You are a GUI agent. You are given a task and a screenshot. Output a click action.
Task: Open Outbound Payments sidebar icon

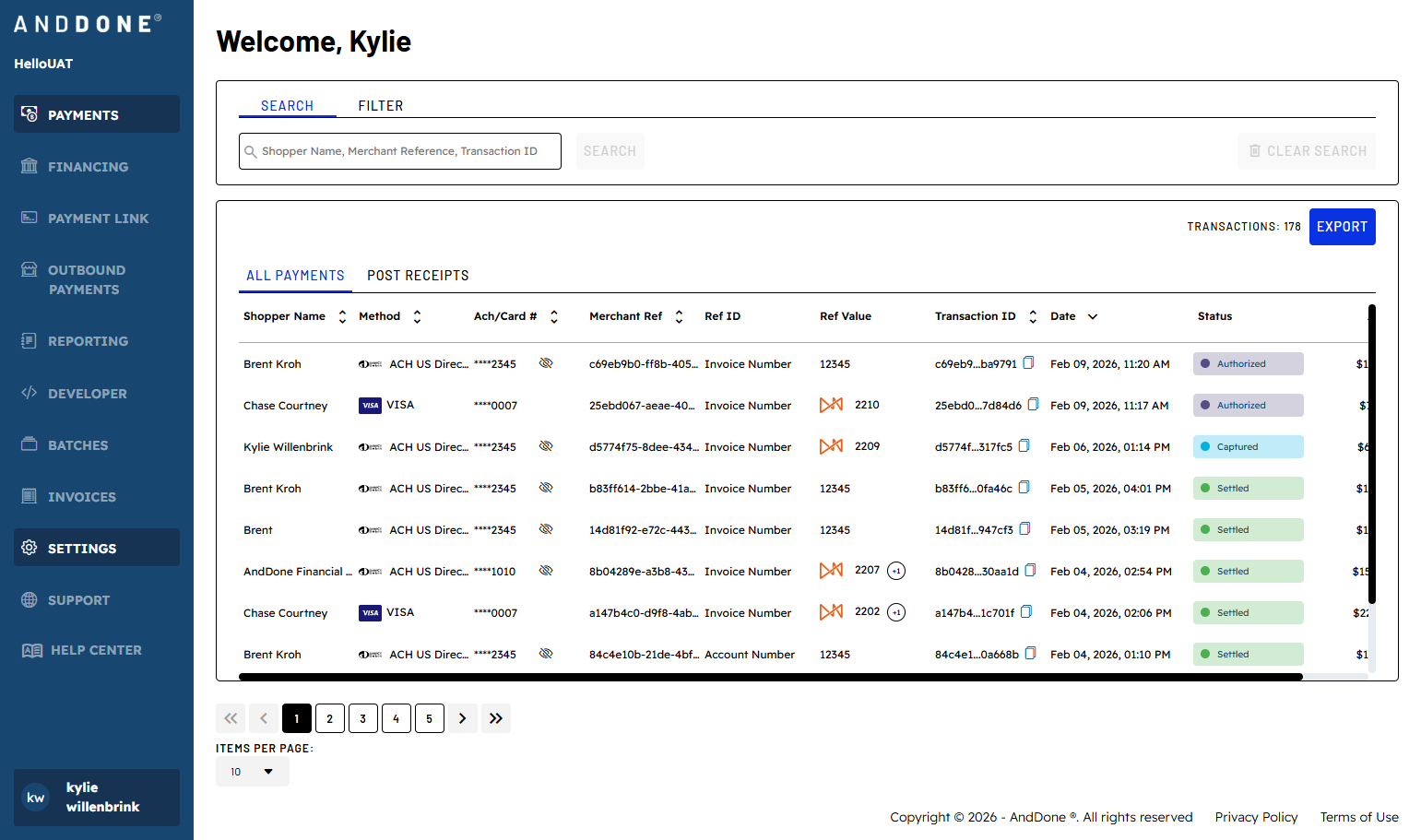point(30,269)
